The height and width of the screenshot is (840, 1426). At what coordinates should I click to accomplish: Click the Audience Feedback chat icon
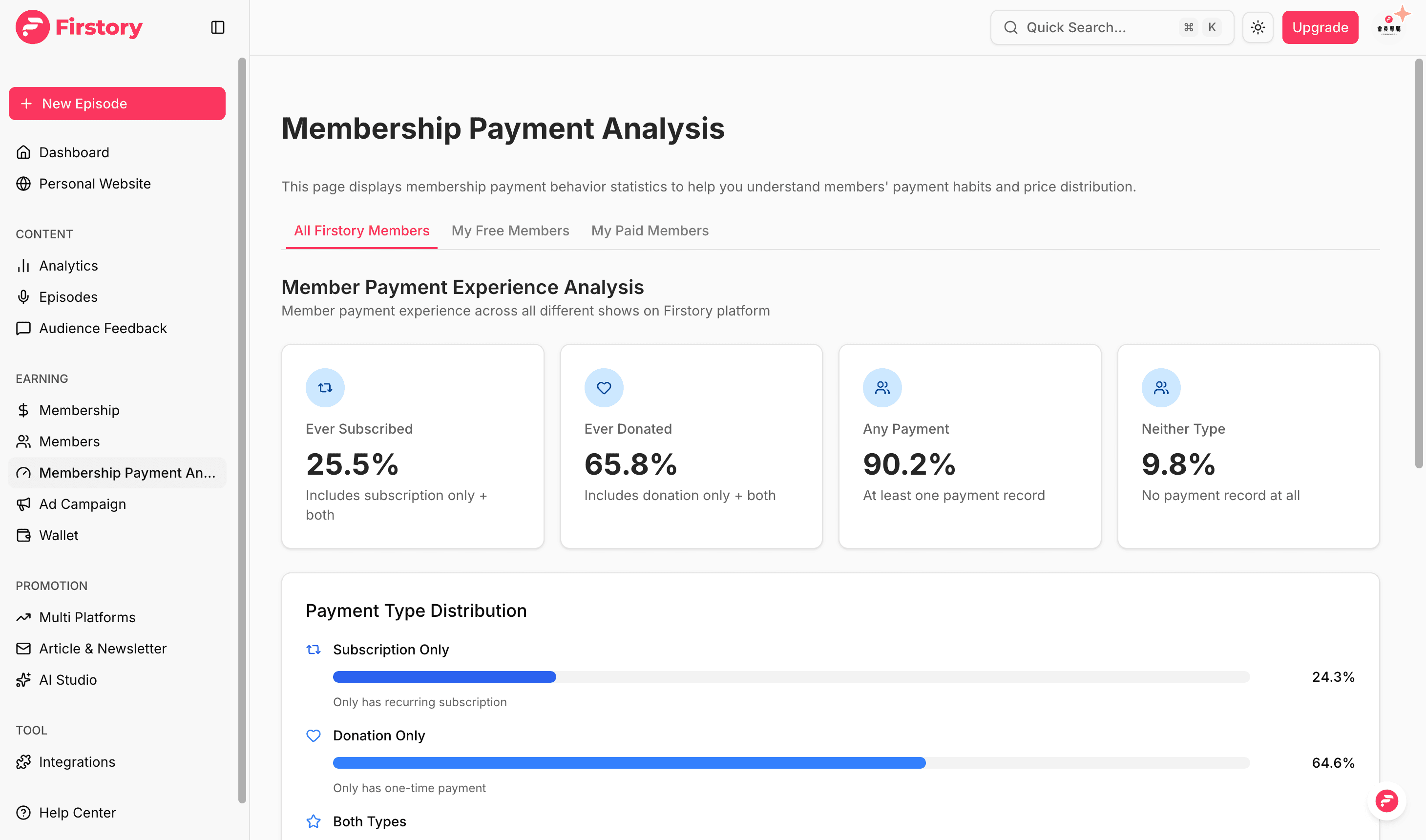[23, 328]
